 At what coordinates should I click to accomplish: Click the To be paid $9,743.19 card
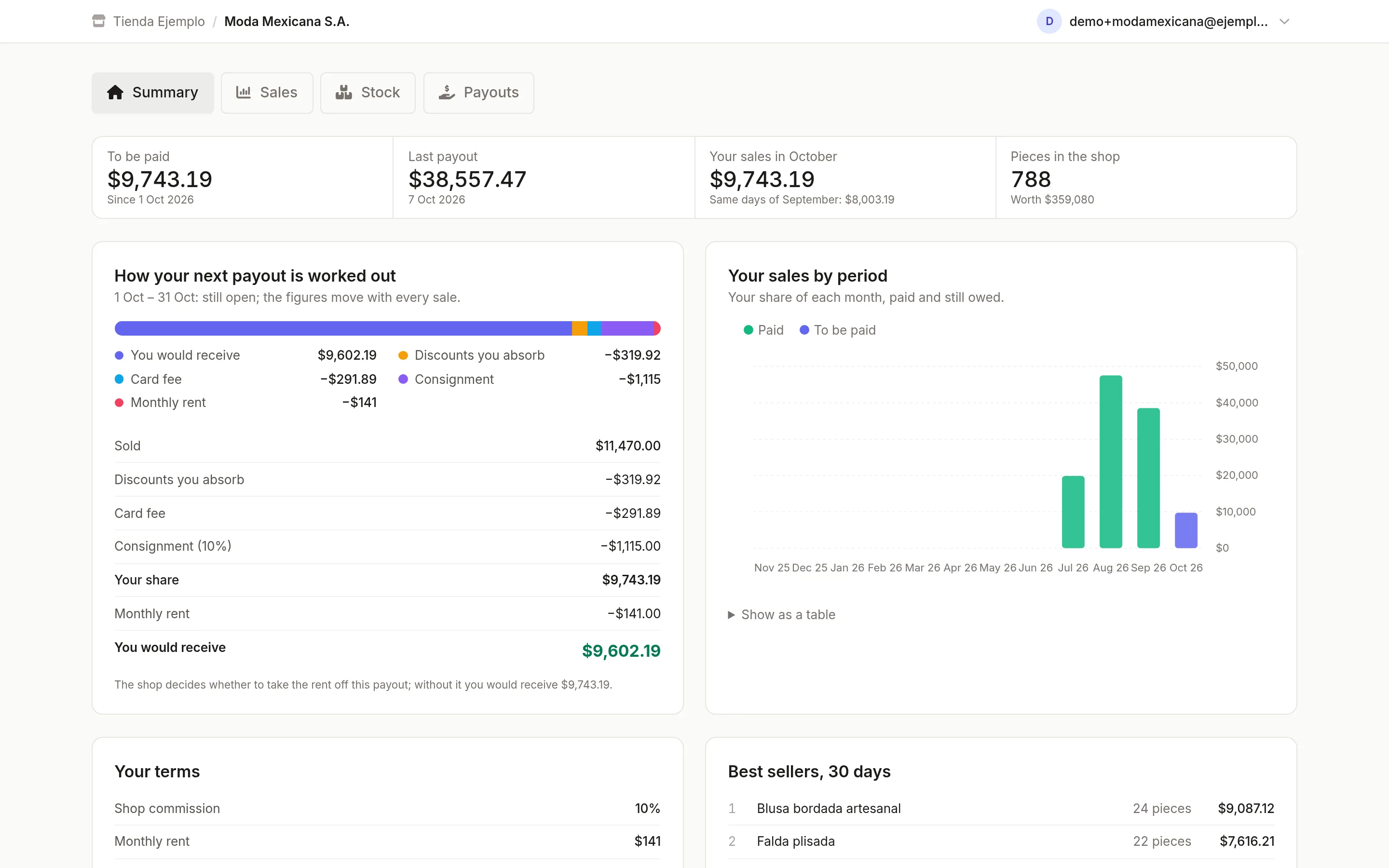[243, 177]
